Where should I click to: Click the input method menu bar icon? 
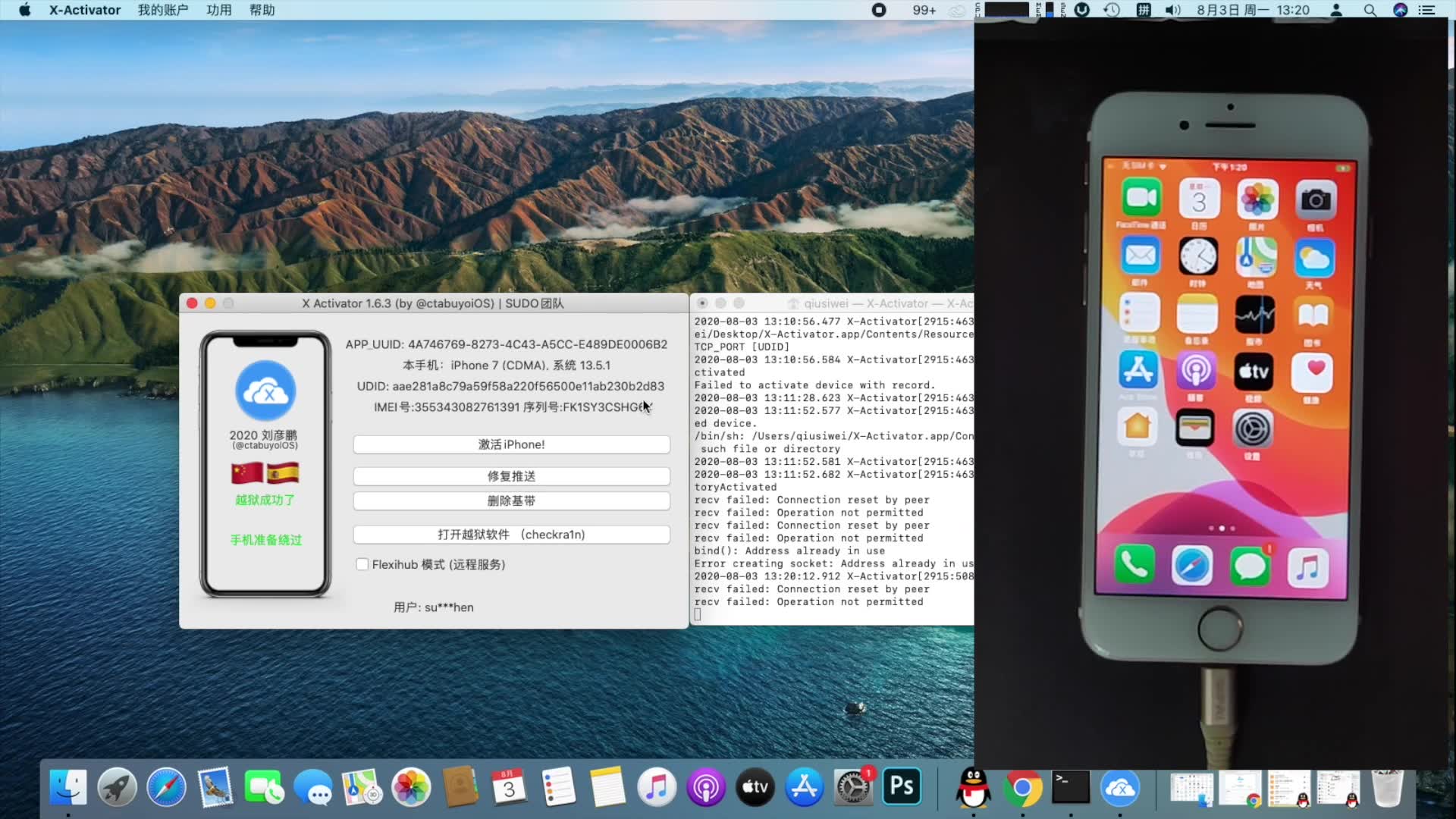(x=1144, y=10)
